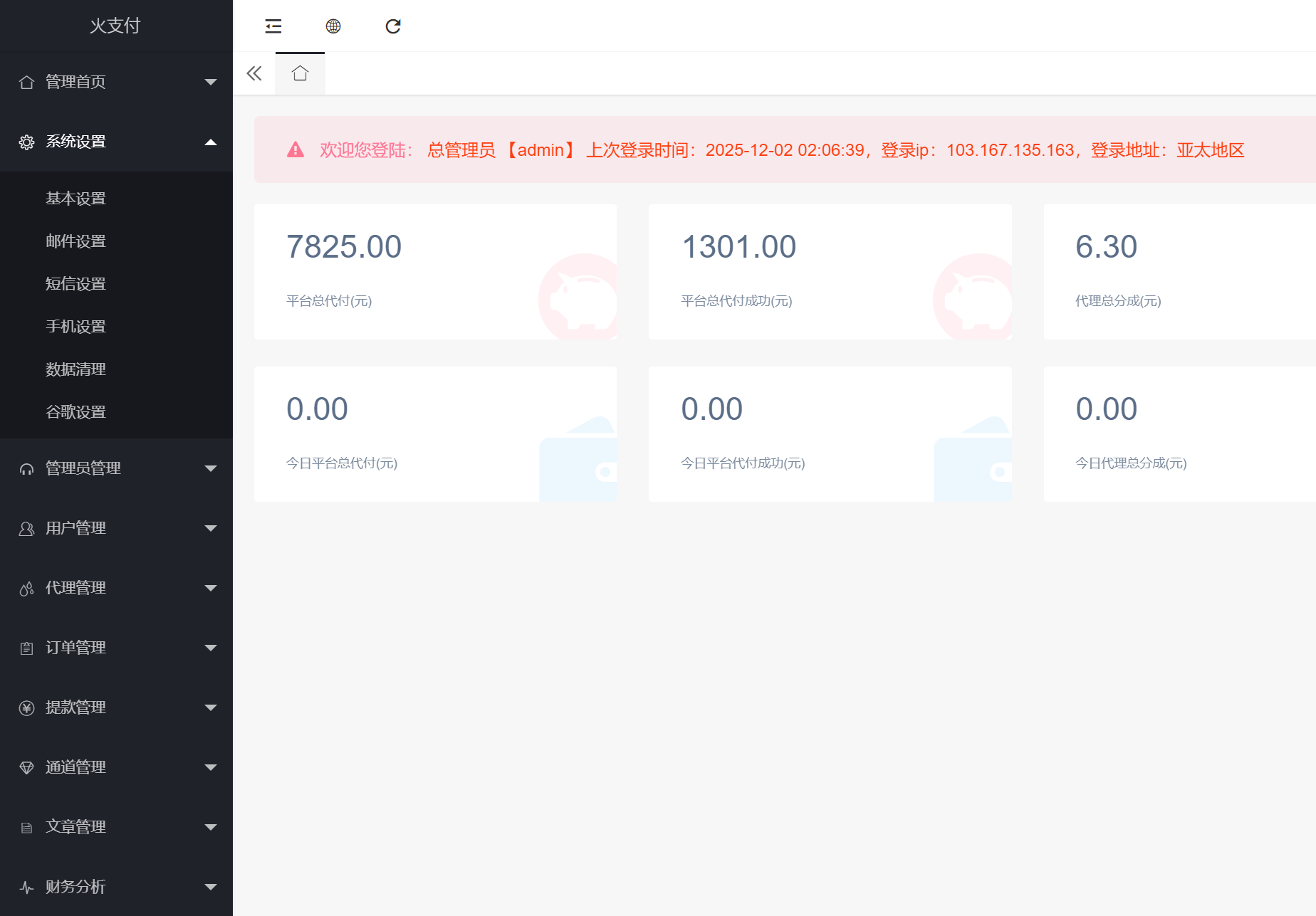Viewport: 1316px width, 916px height.
Task: Click the 平台总代付 7825.00 card
Action: click(x=435, y=272)
